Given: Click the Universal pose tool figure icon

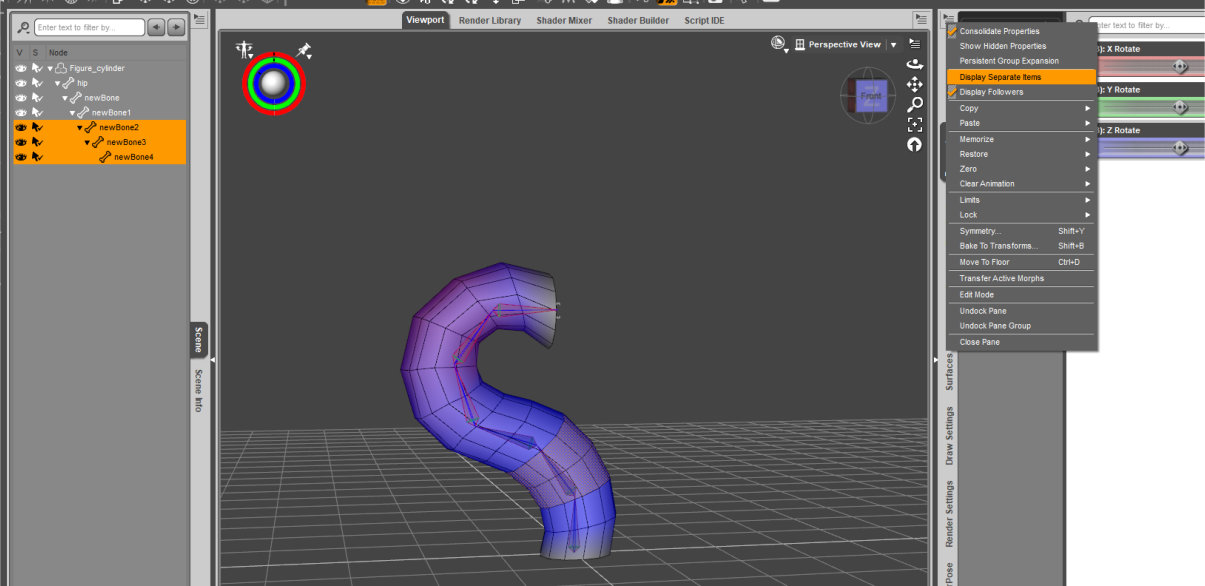Looking at the screenshot, I should click(245, 49).
